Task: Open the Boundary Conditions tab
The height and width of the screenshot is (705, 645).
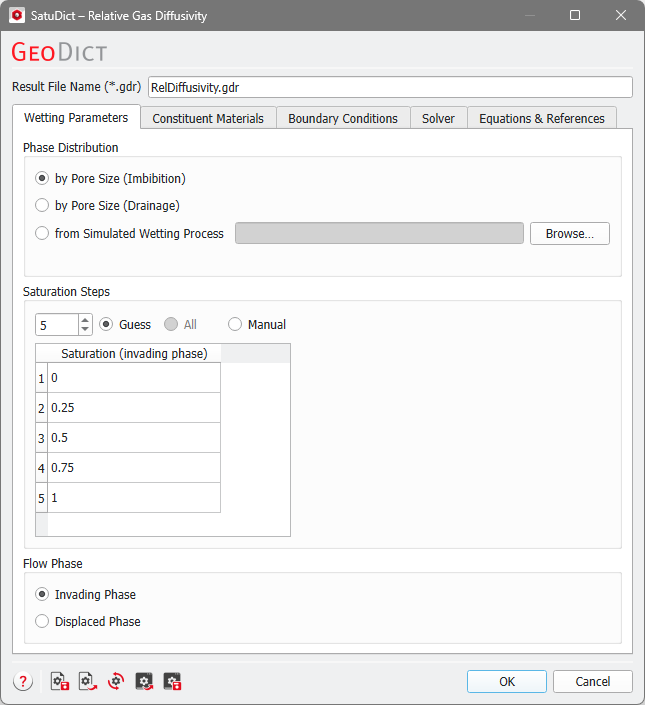Action: coord(343,119)
